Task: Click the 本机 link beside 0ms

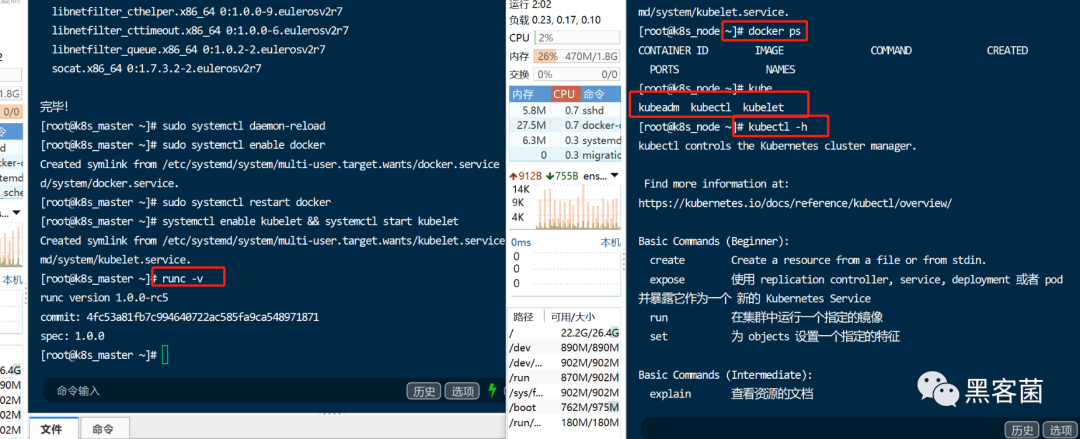Action: pyautogui.click(x=610, y=243)
